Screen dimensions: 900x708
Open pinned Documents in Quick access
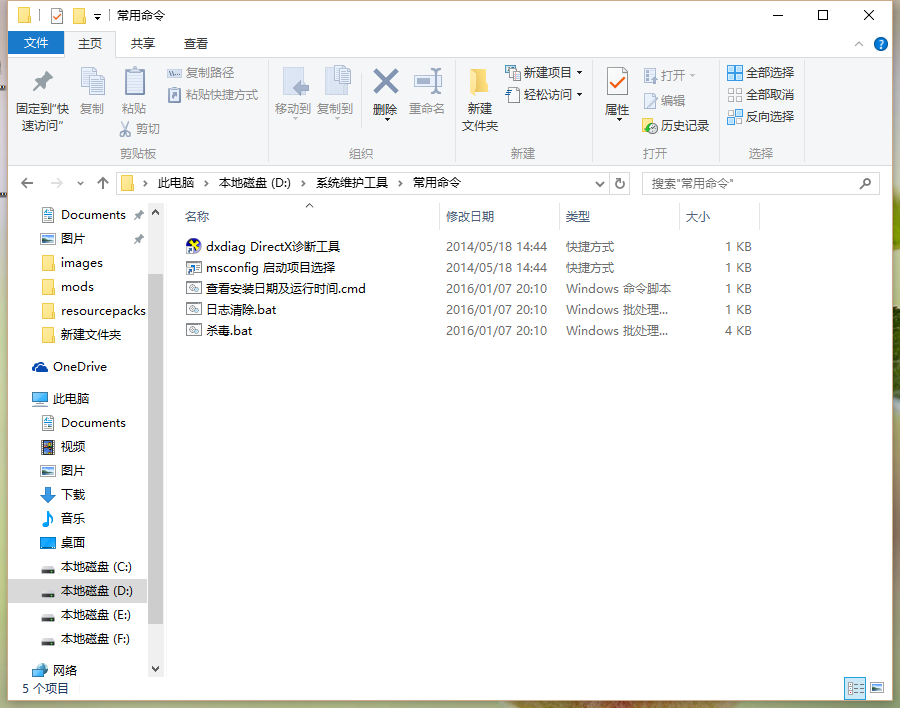(x=93, y=215)
